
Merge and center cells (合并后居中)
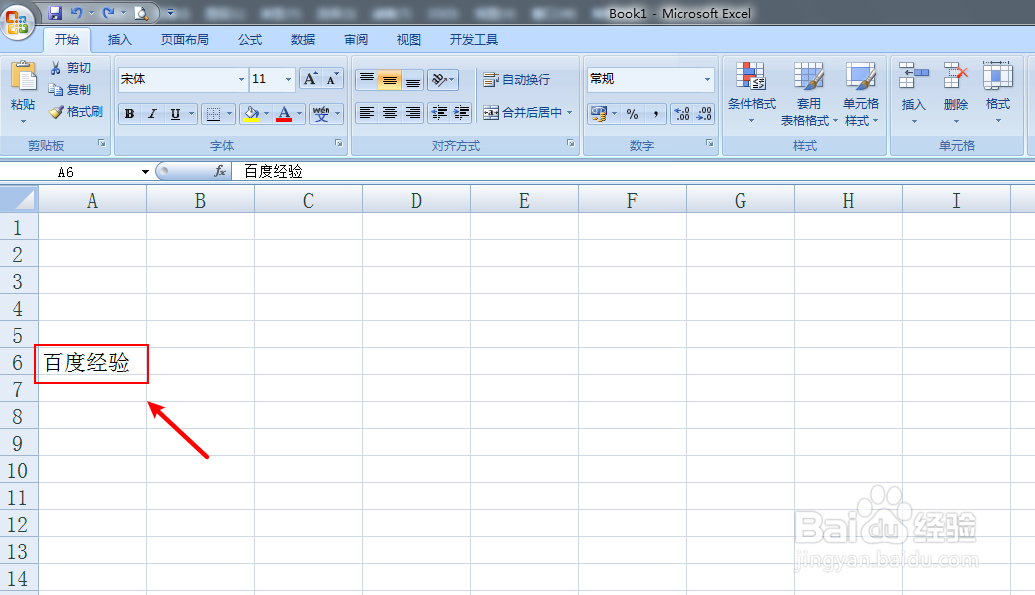(522, 113)
